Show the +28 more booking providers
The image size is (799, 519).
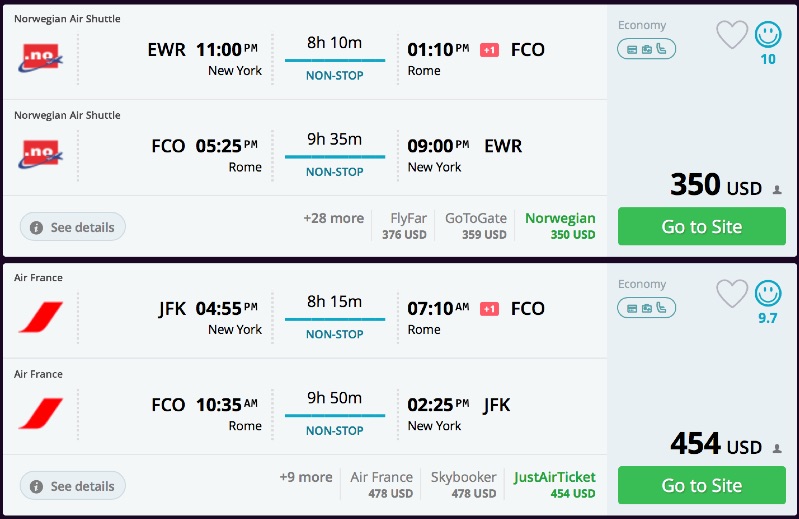point(334,218)
